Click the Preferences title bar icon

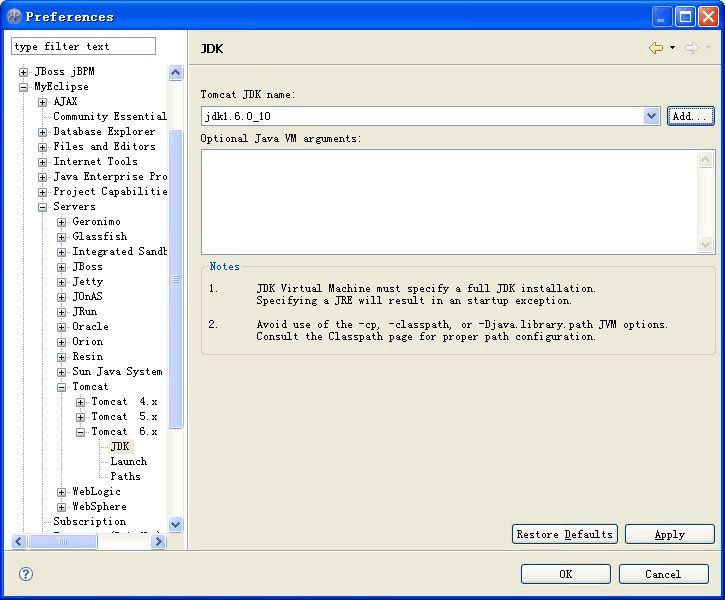15,17
